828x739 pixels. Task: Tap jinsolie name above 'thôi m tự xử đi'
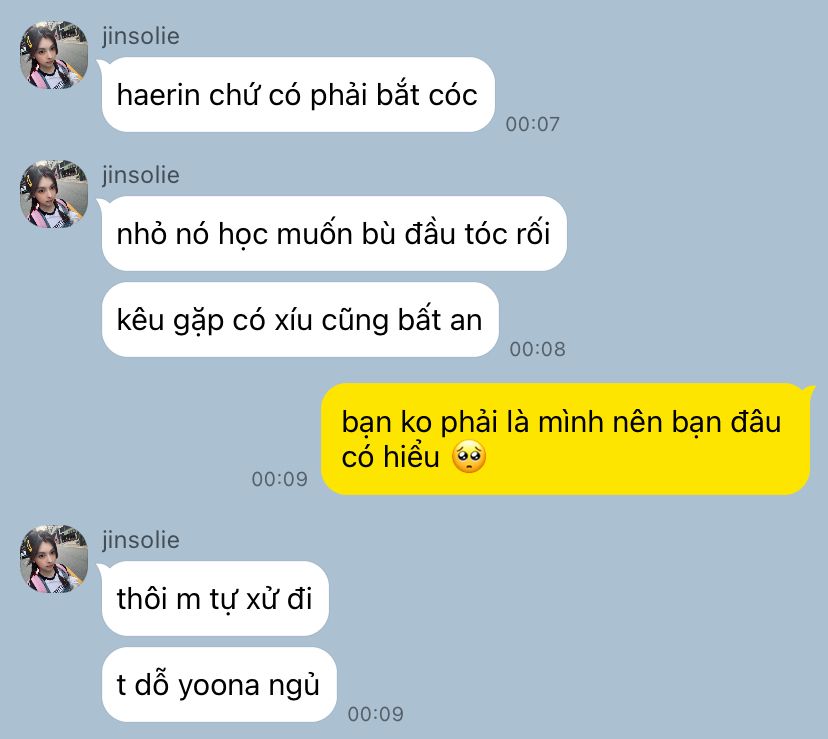pyautogui.click(x=140, y=540)
